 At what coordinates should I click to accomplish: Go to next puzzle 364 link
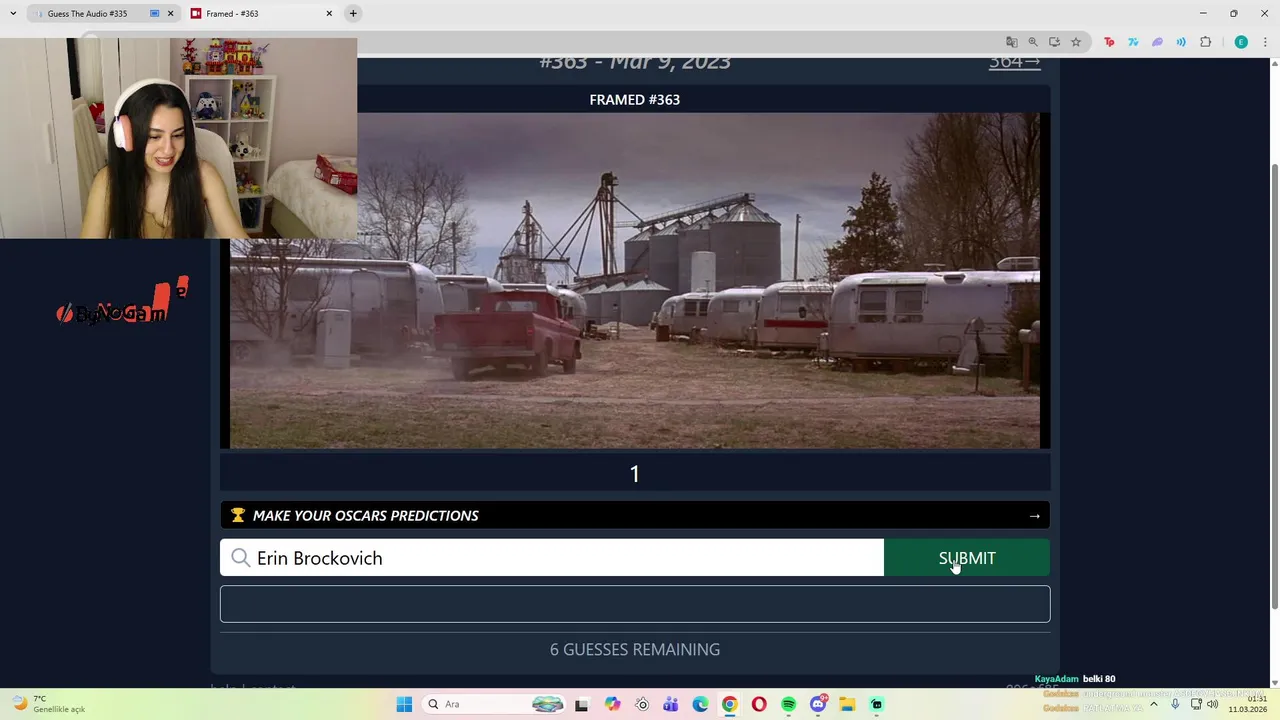[x=1014, y=62]
